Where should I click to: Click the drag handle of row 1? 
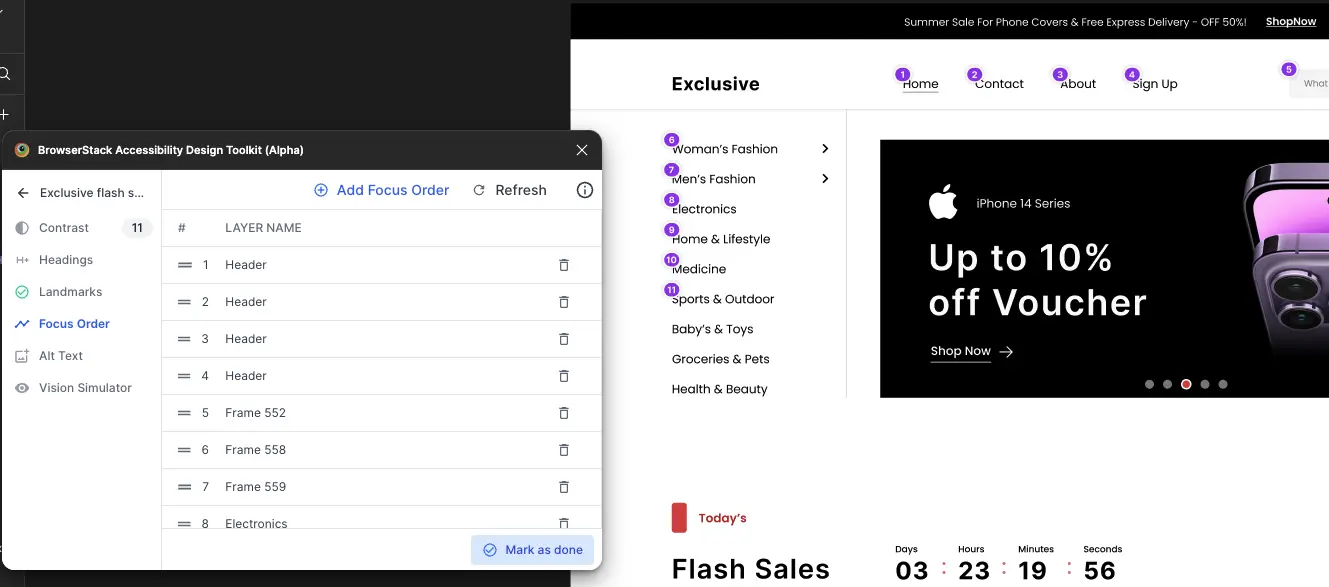[184, 265]
